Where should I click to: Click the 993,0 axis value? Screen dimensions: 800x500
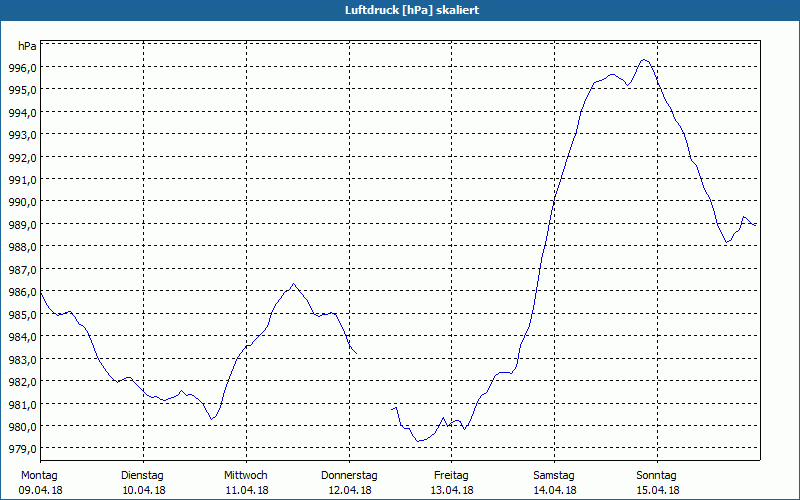[x=22, y=135]
